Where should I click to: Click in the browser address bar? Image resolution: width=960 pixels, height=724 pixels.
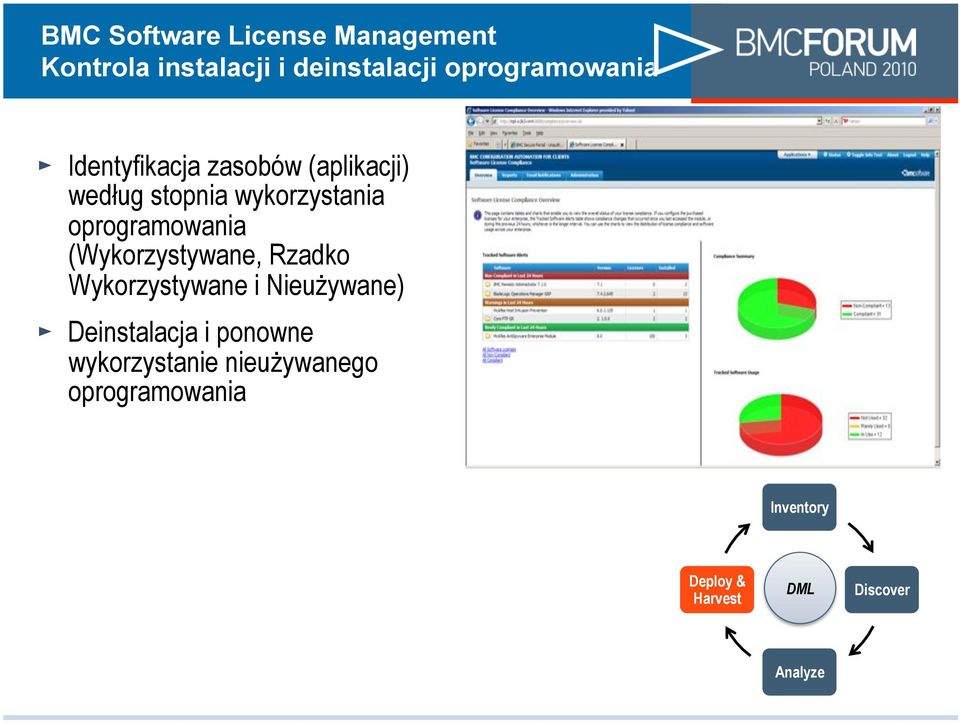[x=654, y=122]
